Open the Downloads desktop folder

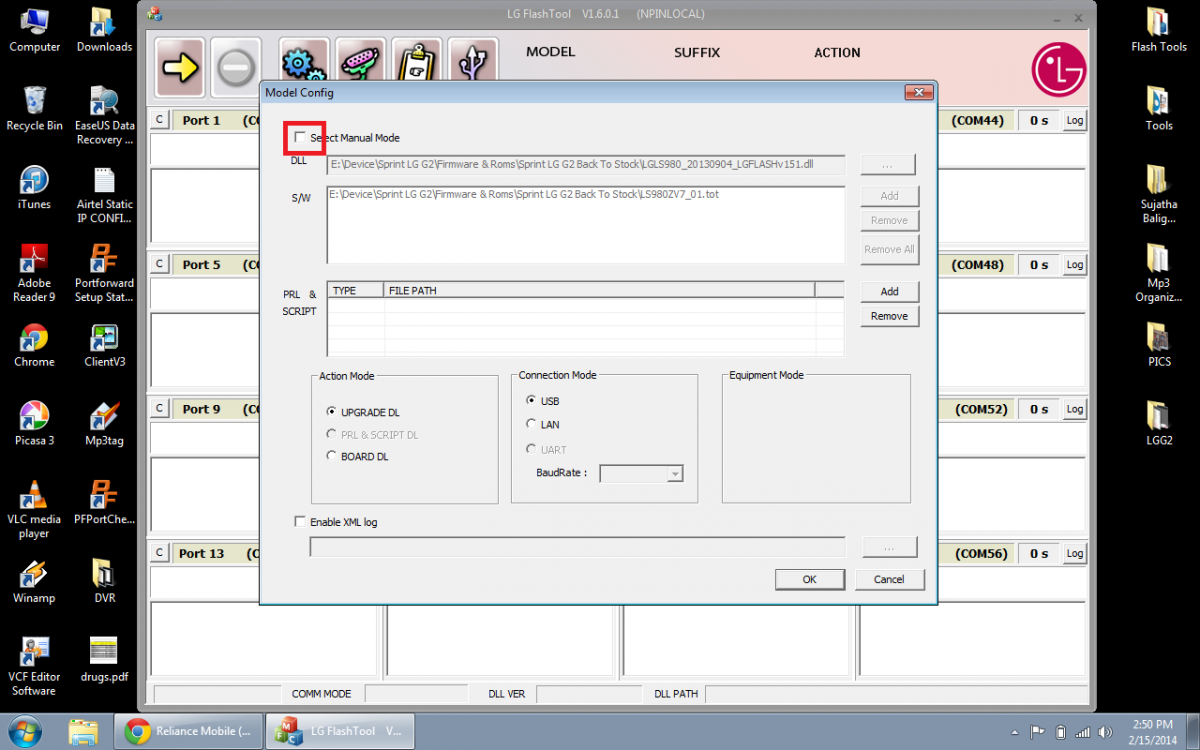coord(104,30)
